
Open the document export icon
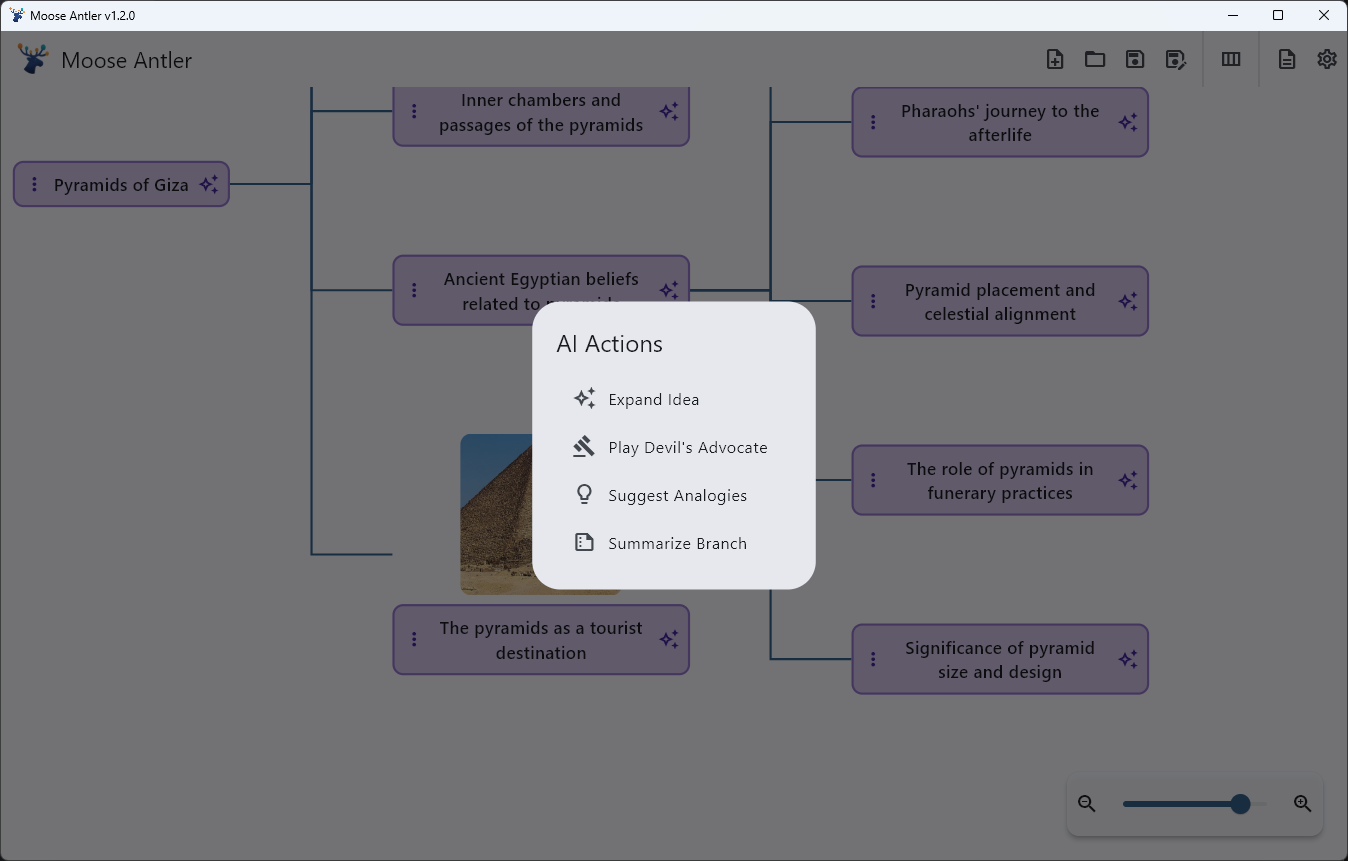pos(1287,60)
